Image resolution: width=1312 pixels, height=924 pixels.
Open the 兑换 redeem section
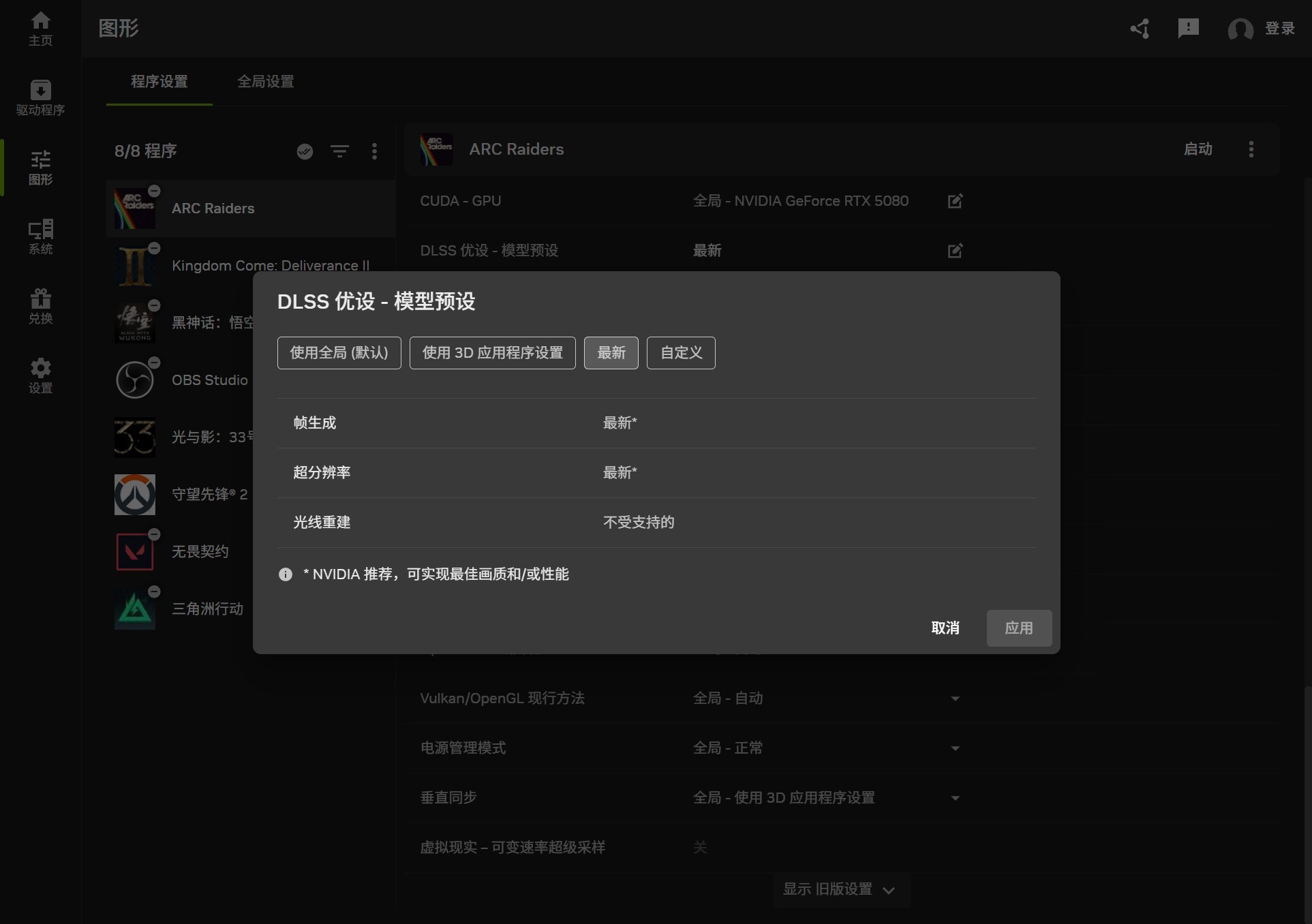coord(40,307)
